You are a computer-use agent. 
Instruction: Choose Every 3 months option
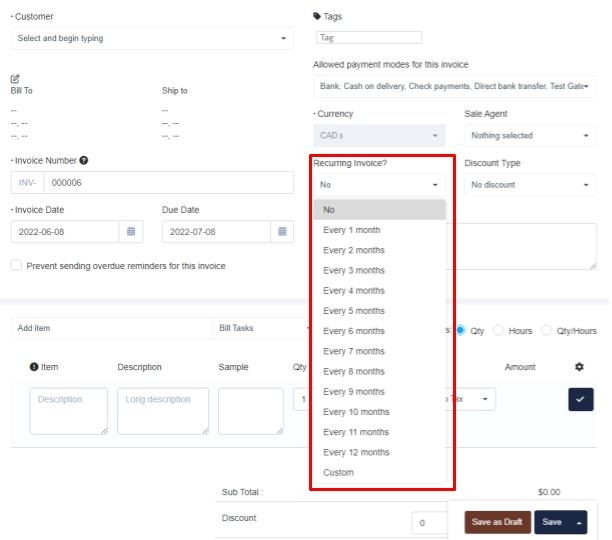click(x=353, y=270)
